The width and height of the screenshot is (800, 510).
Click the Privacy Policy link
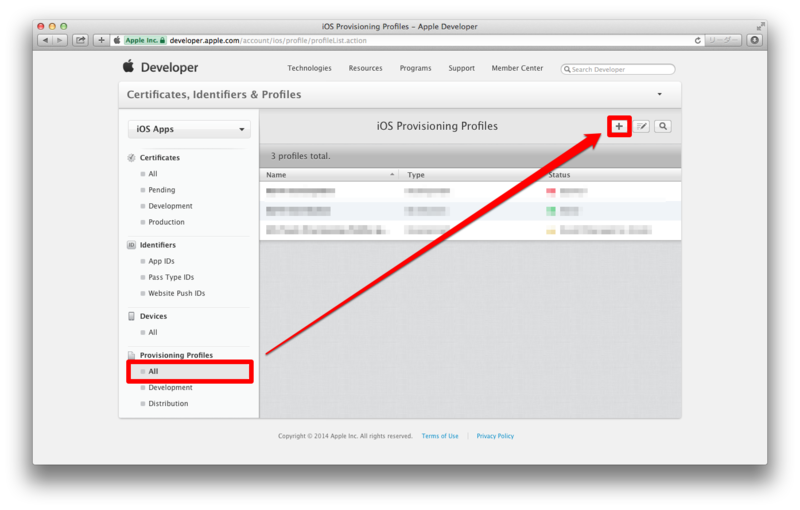coord(495,436)
